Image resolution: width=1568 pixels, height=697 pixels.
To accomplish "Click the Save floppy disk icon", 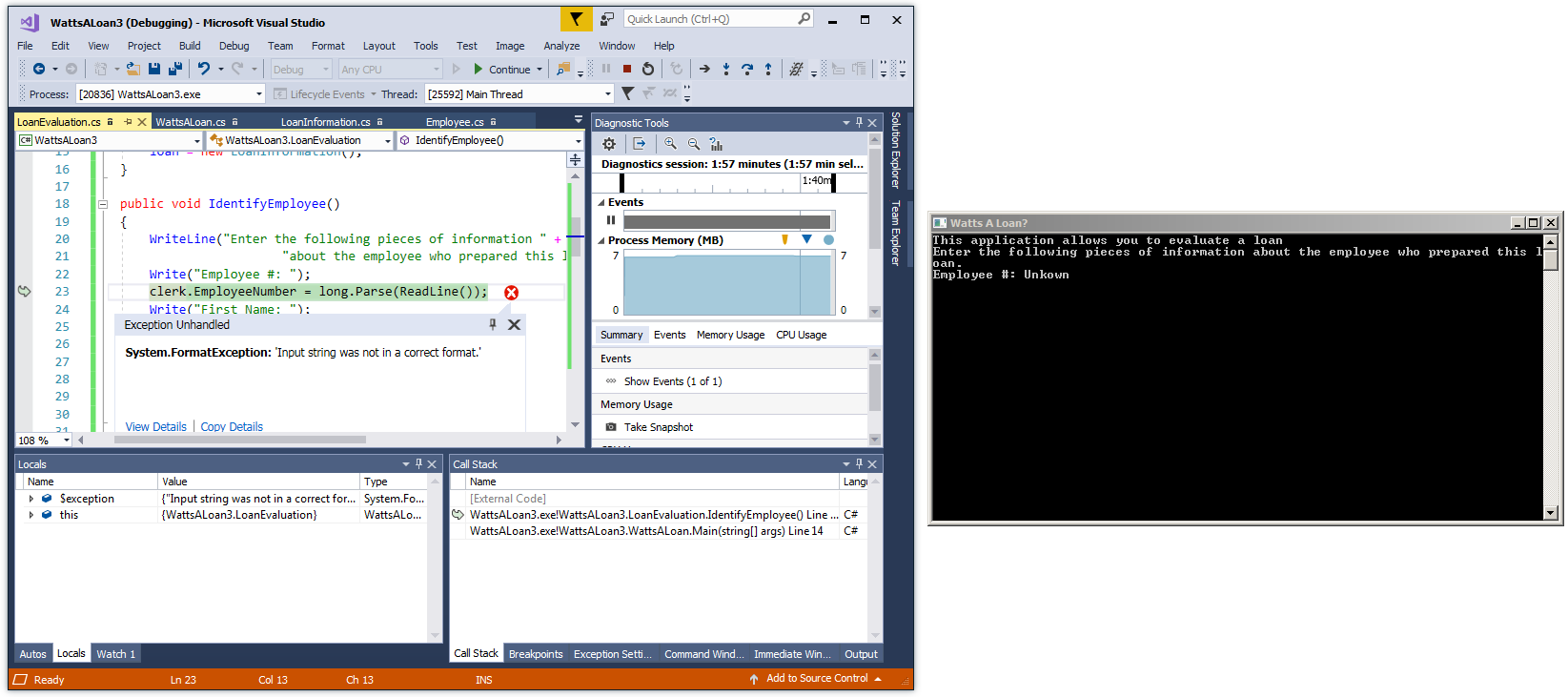I will click(x=154, y=69).
